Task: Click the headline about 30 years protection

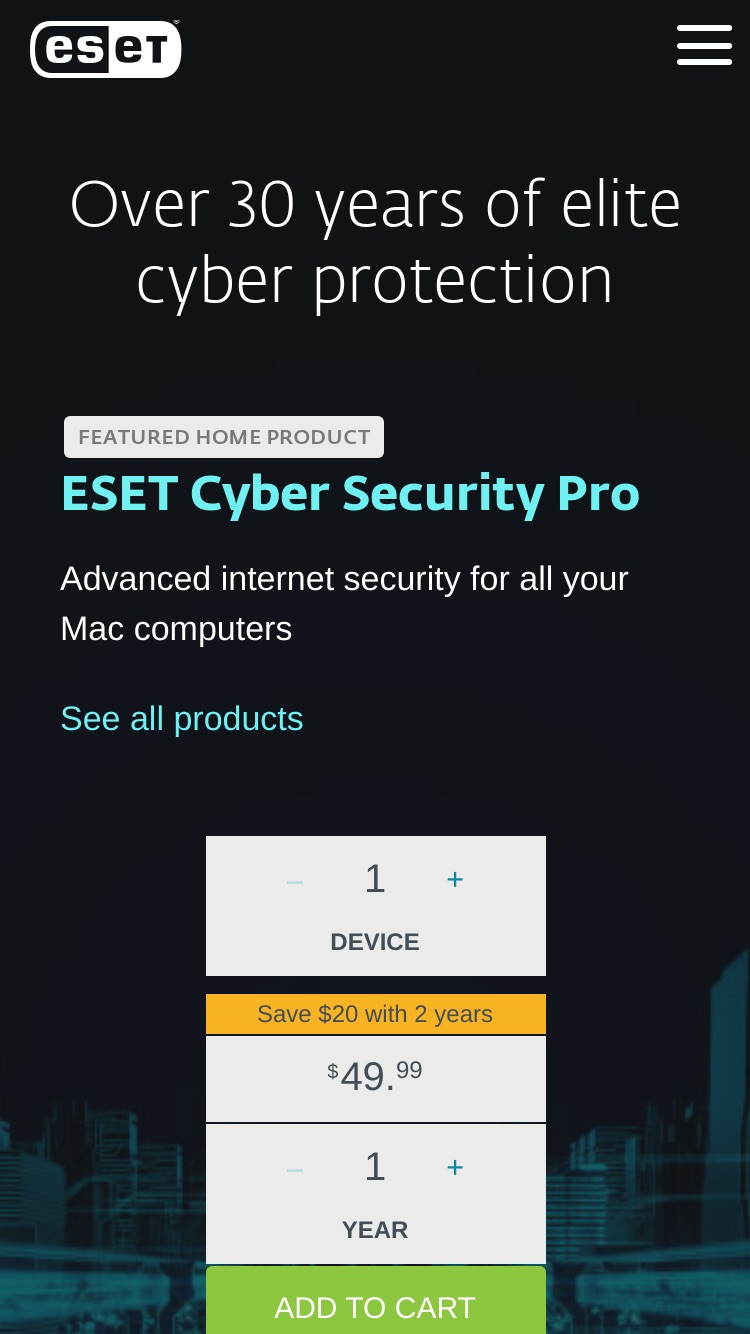Action: (x=375, y=242)
